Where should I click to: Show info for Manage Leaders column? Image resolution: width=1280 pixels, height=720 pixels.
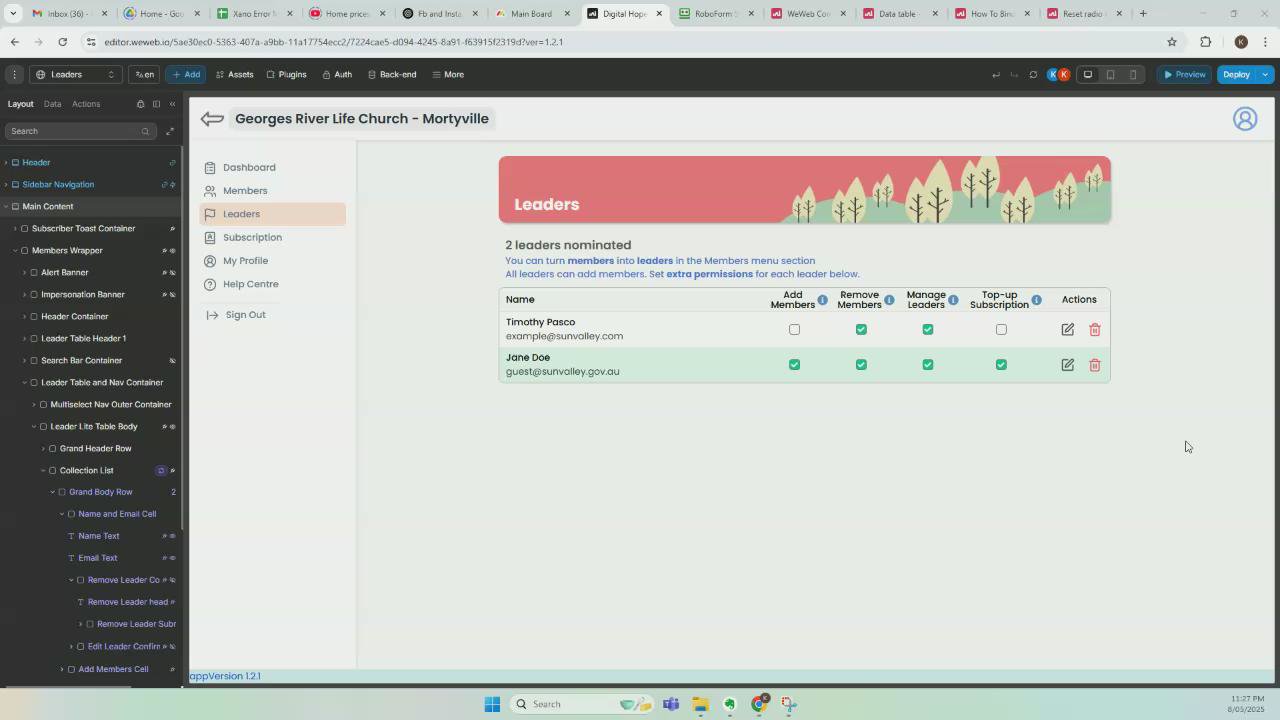pyautogui.click(x=953, y=300)
